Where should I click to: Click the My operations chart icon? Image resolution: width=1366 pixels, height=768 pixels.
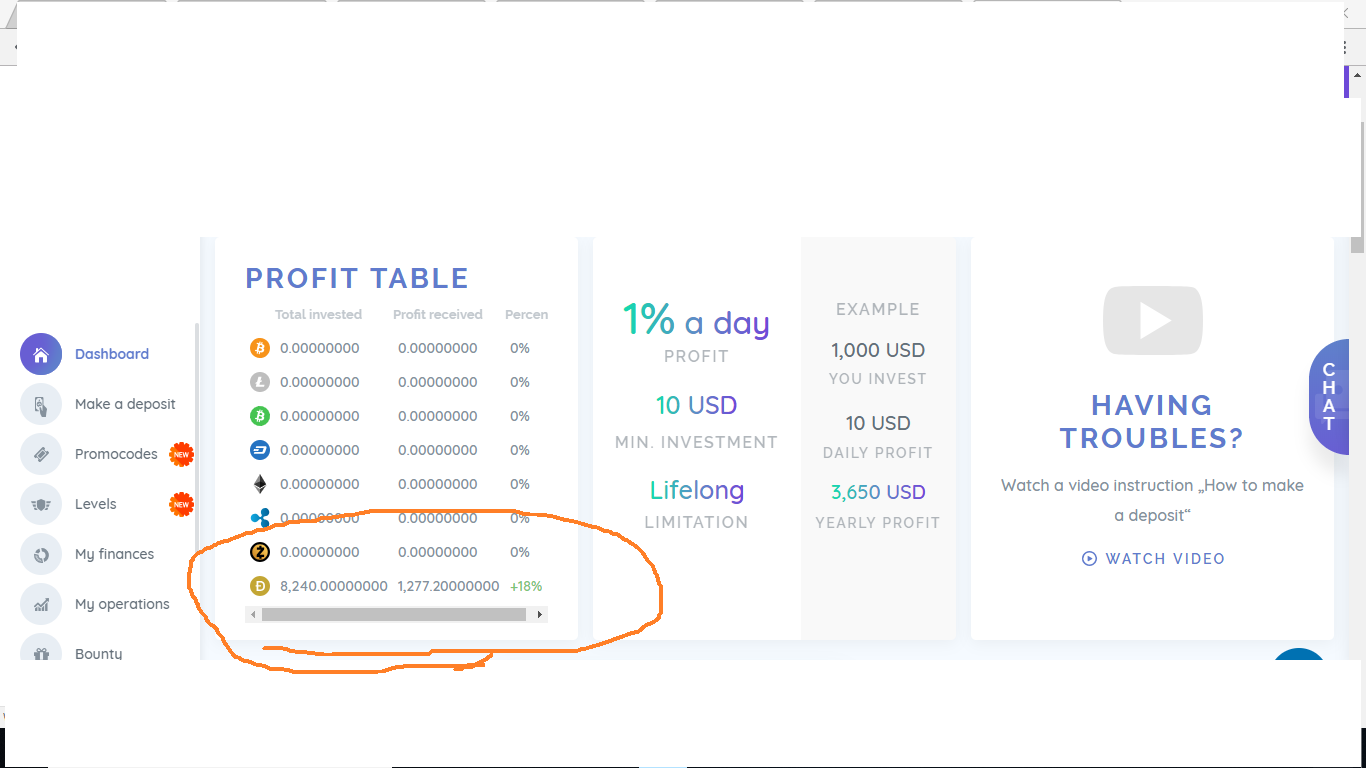tap(41, 604)
